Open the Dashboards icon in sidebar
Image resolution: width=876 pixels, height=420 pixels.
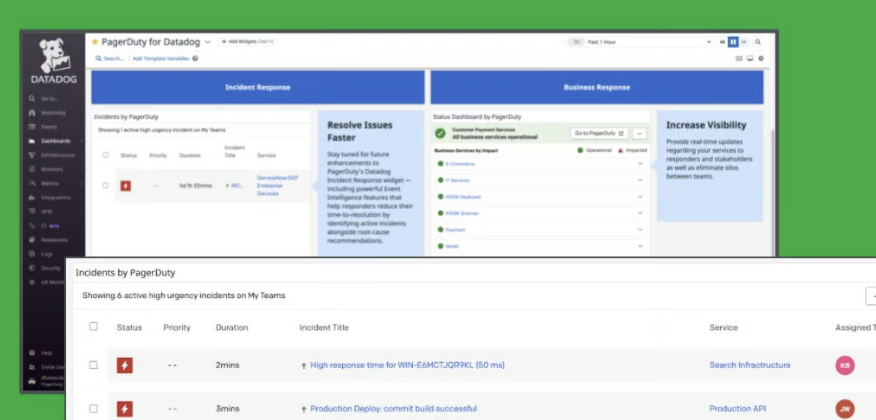coord(32,141)
